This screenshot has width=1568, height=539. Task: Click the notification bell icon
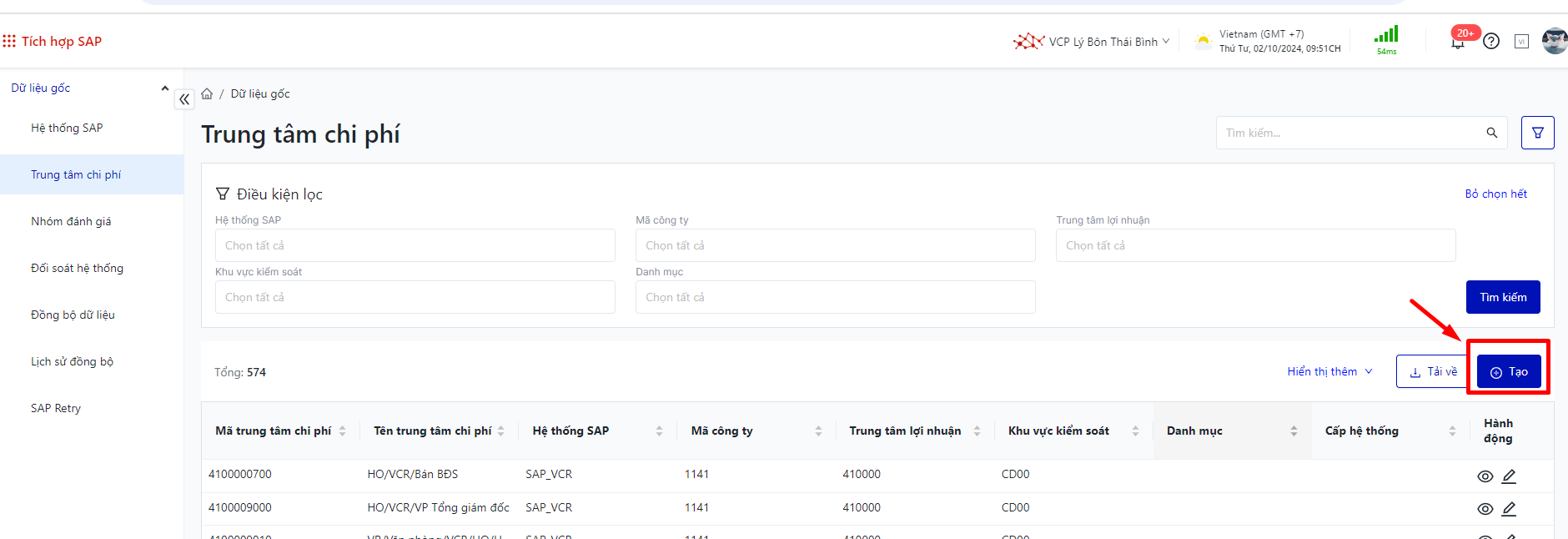click(1457, 43)
